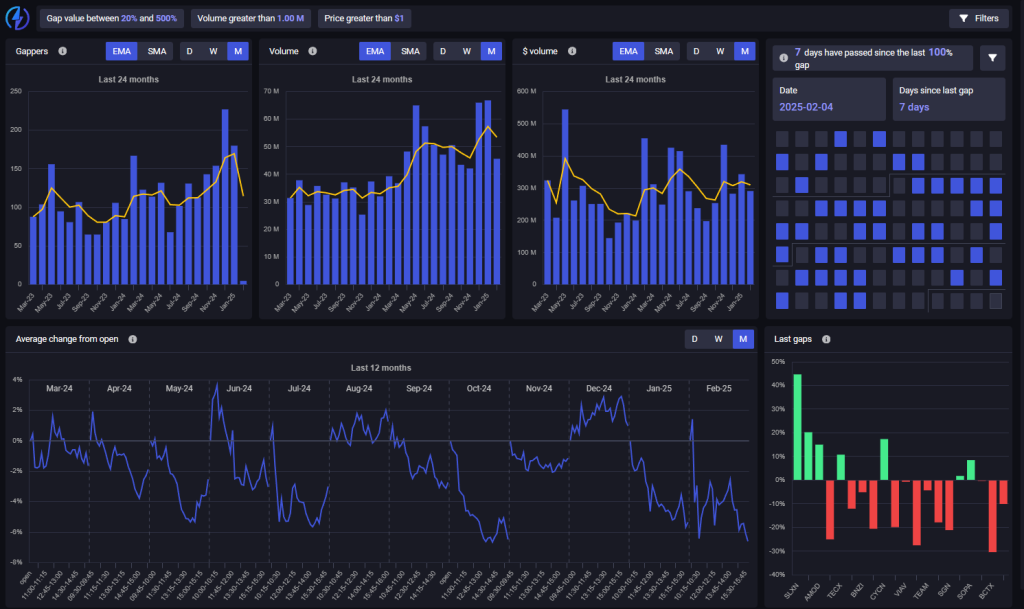Set Average change chart to D
This screenshot has width=1024, height=609.
(x=694, y=339)
